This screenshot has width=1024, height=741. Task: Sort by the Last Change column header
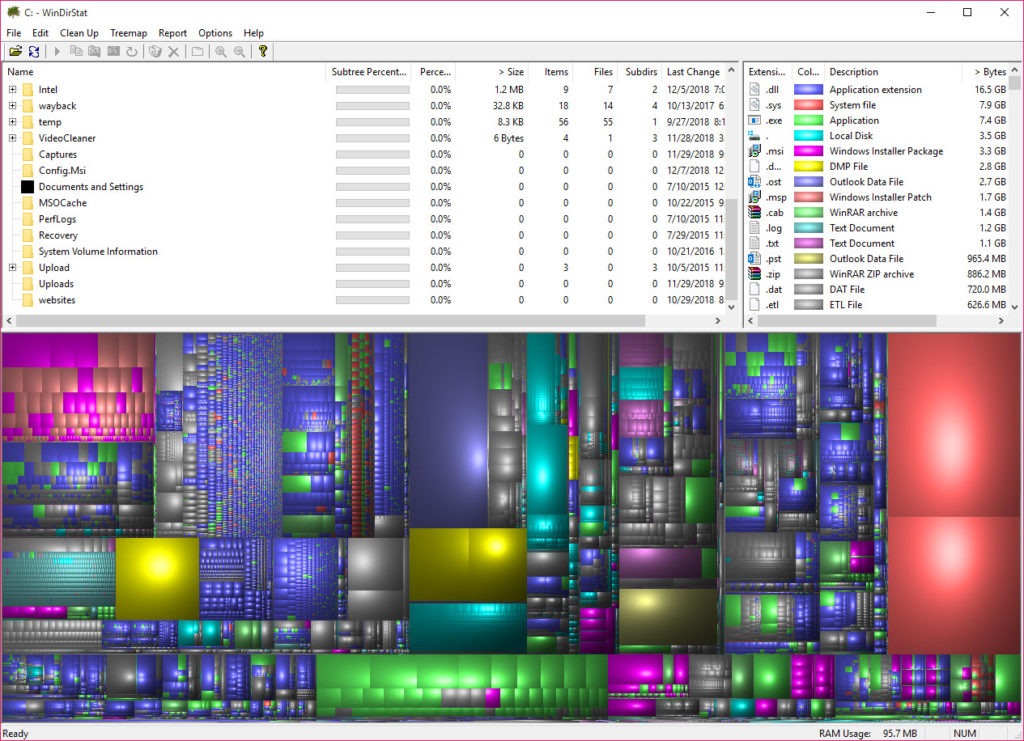click(693, 72)
